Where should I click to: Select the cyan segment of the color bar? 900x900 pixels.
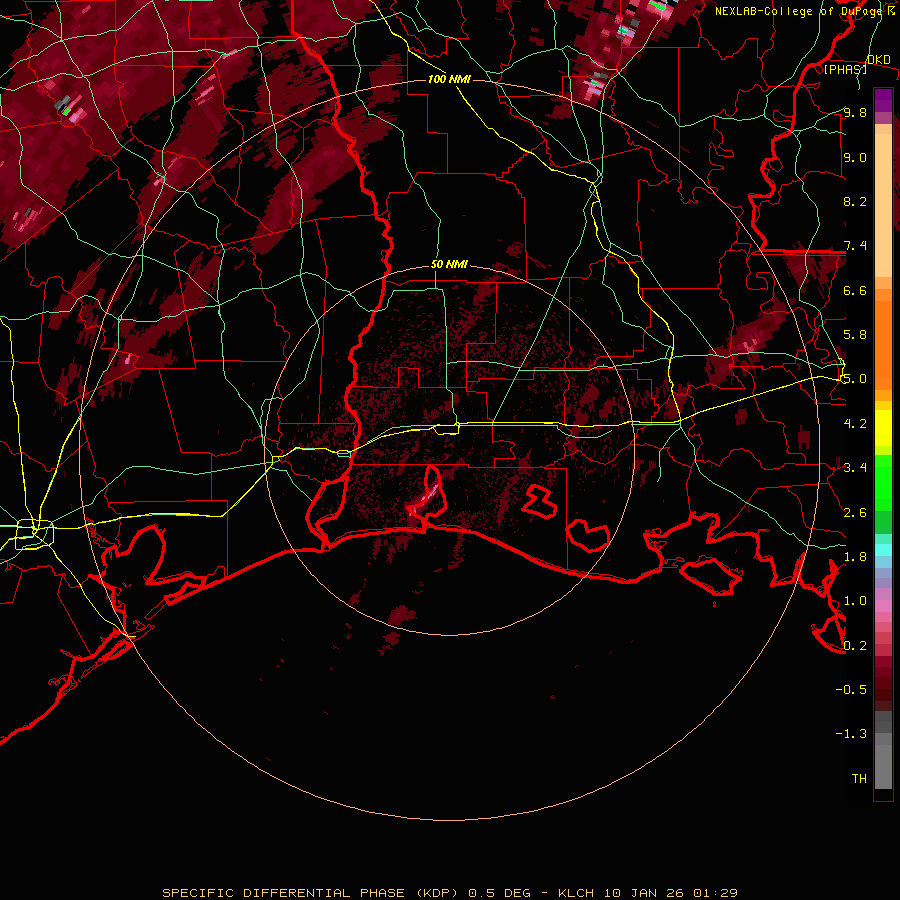pos(883,550)
